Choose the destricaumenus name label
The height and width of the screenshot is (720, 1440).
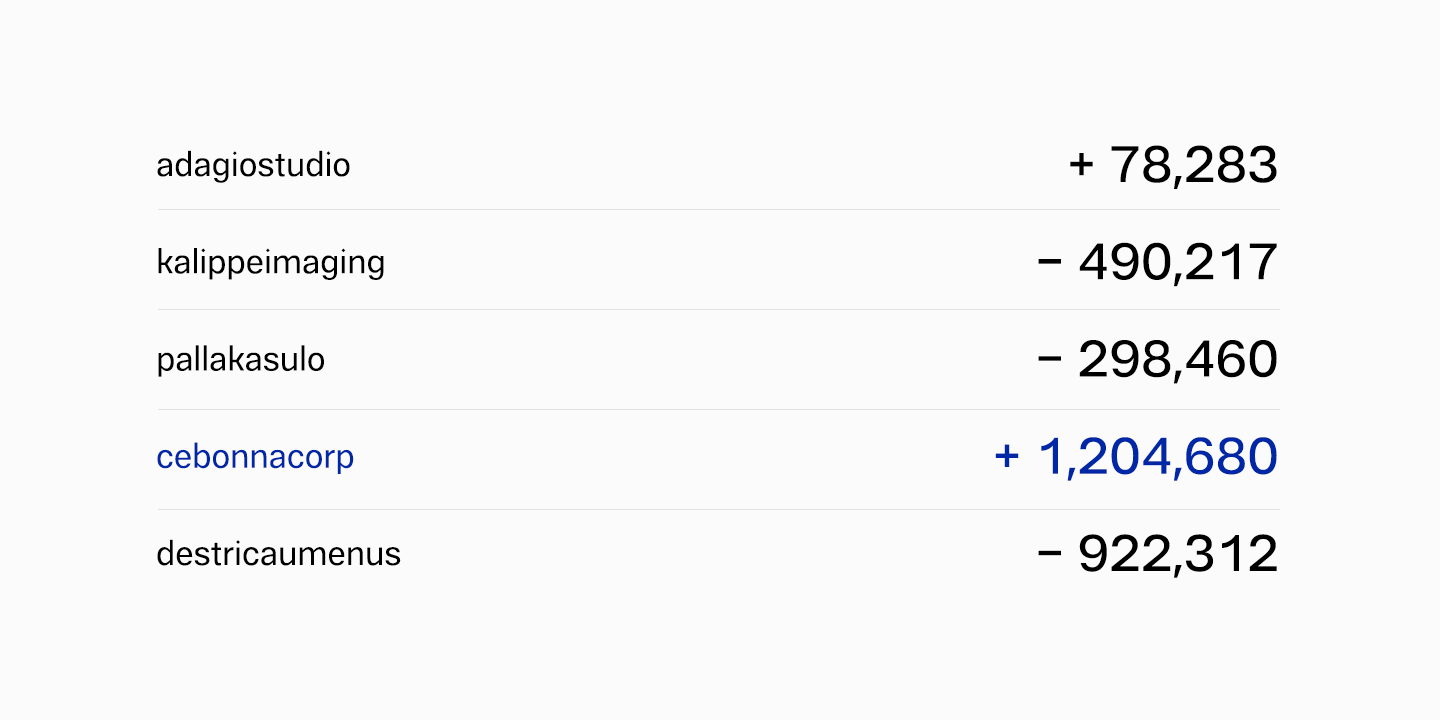point(278,554)
